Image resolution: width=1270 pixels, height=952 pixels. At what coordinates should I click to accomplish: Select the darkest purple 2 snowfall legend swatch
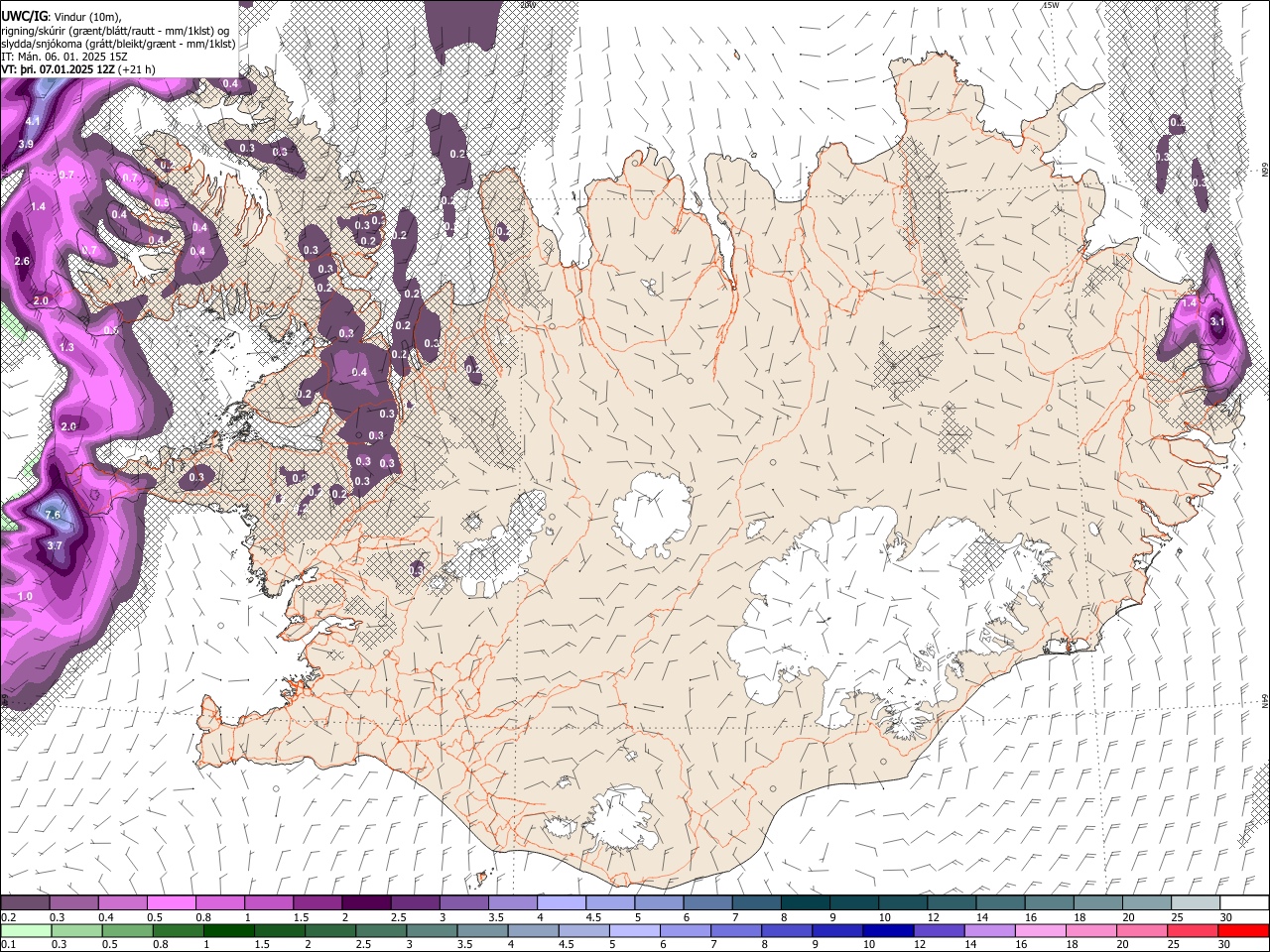365,903
